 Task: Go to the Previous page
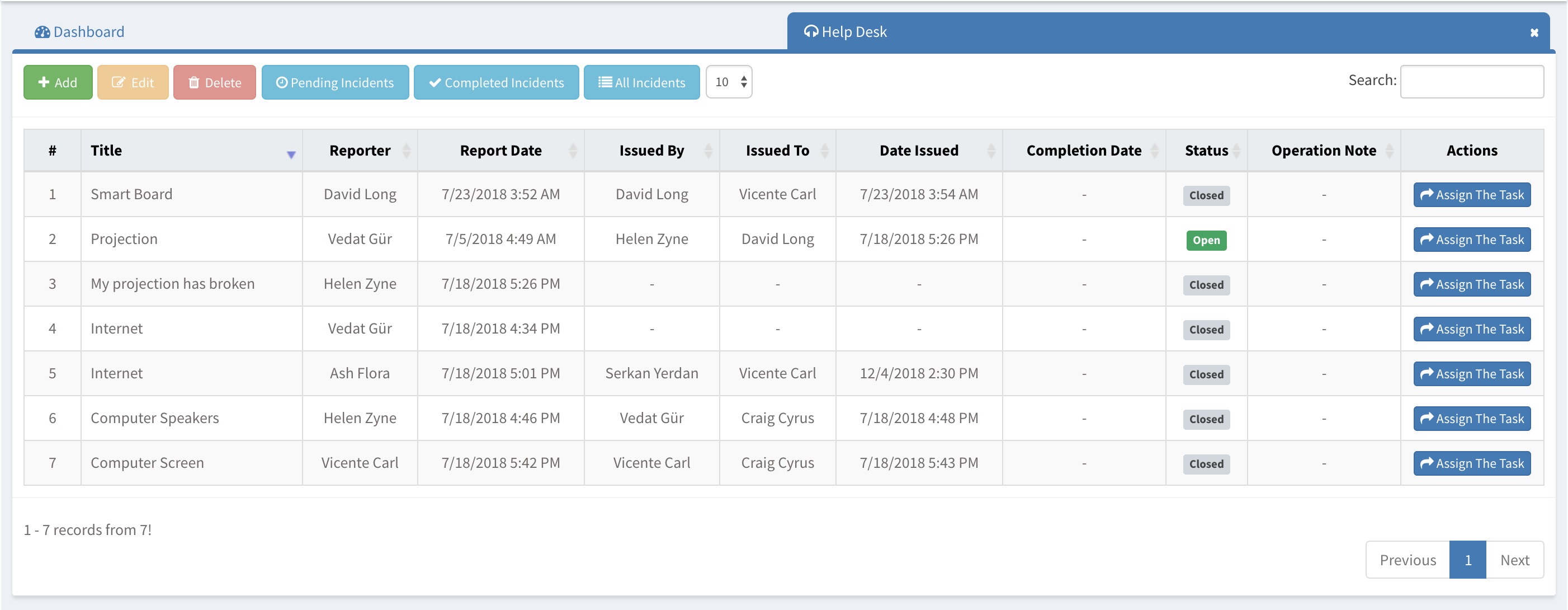[x=1408, y=560]
